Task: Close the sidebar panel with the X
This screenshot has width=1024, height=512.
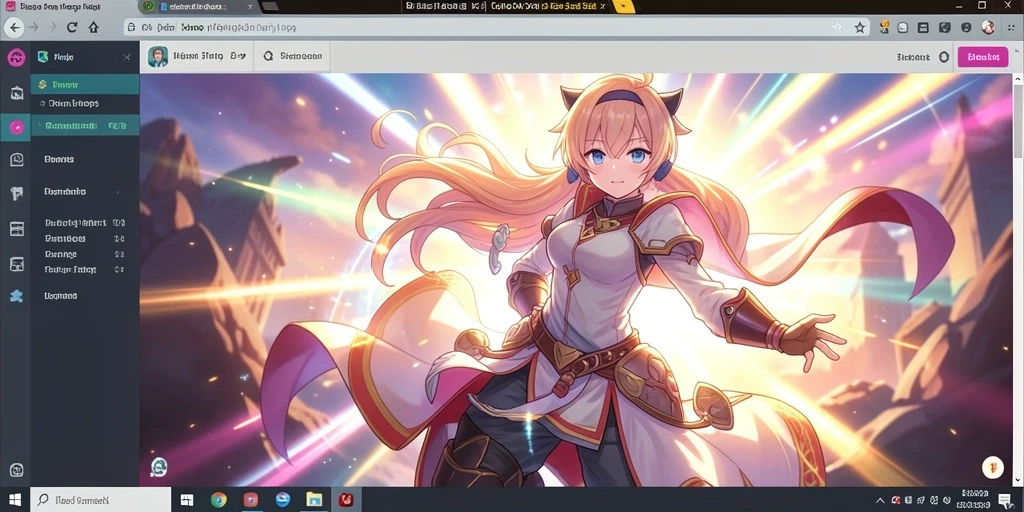Action: tap(127, 57)
